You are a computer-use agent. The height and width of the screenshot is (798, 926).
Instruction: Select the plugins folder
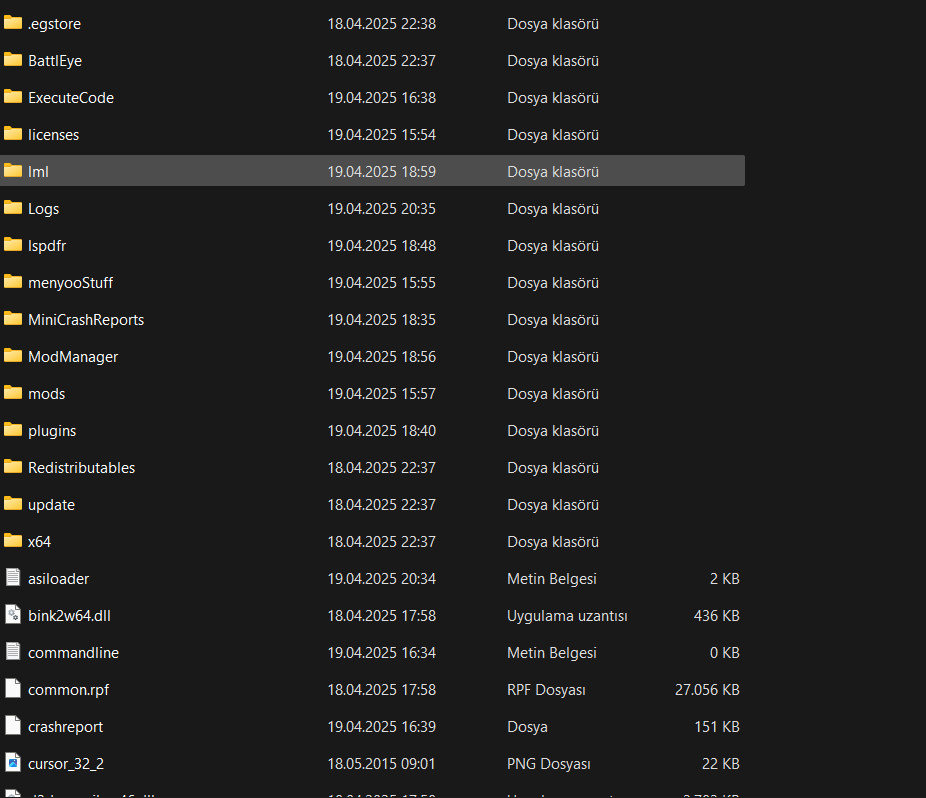(x=52, y=430)
